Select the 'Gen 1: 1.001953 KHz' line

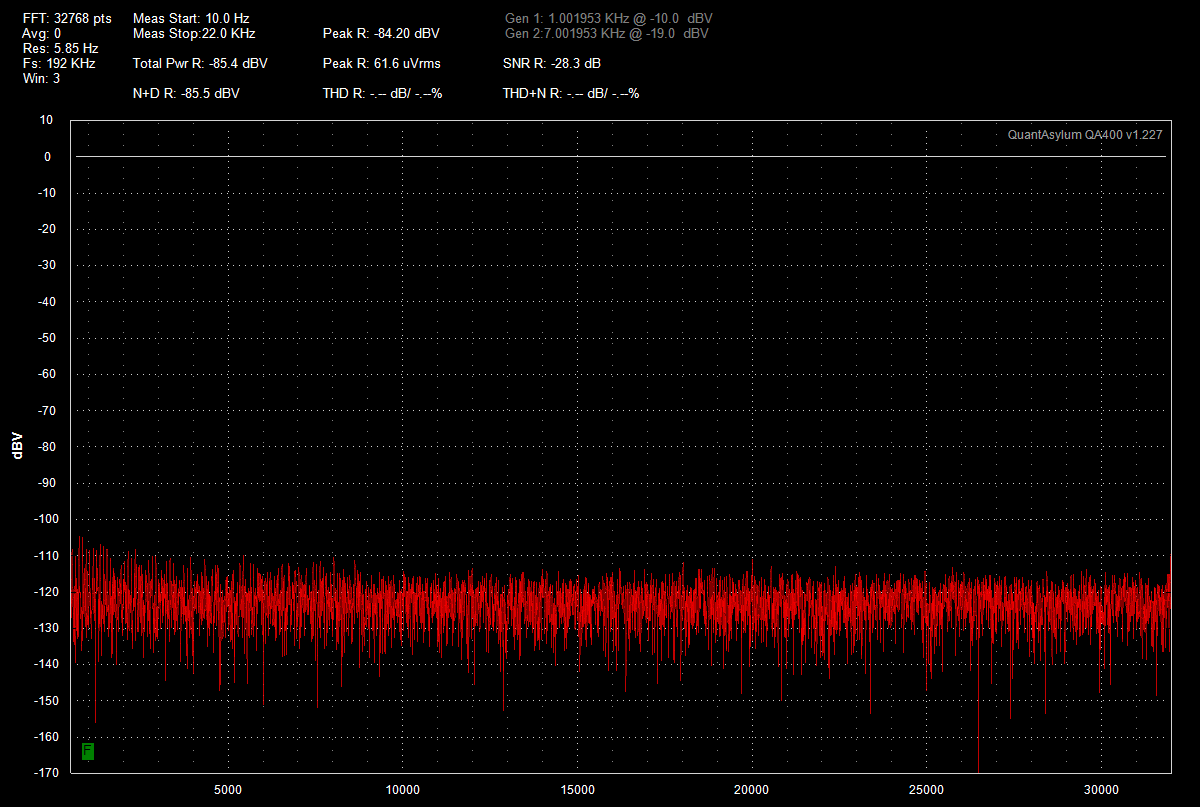coord(609,19)
